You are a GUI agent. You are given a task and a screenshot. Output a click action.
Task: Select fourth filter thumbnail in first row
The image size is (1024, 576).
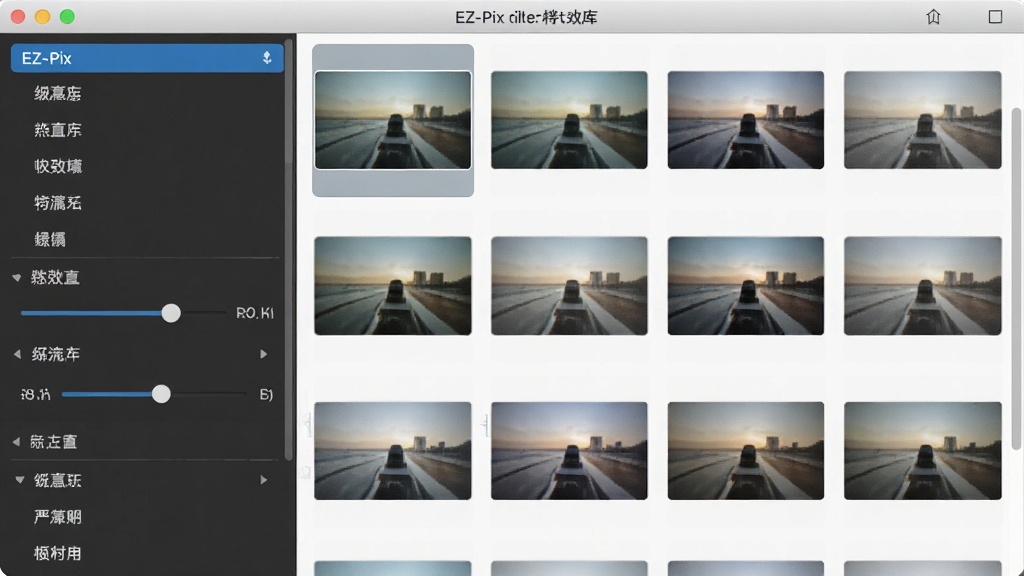923,120
